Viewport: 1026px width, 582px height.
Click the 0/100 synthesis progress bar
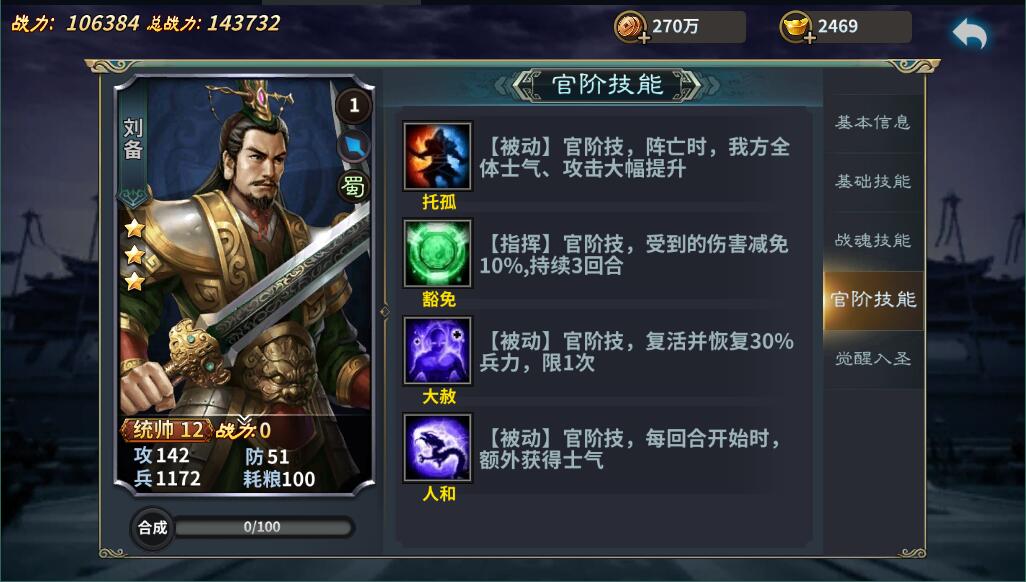click(x=263, y=527)
